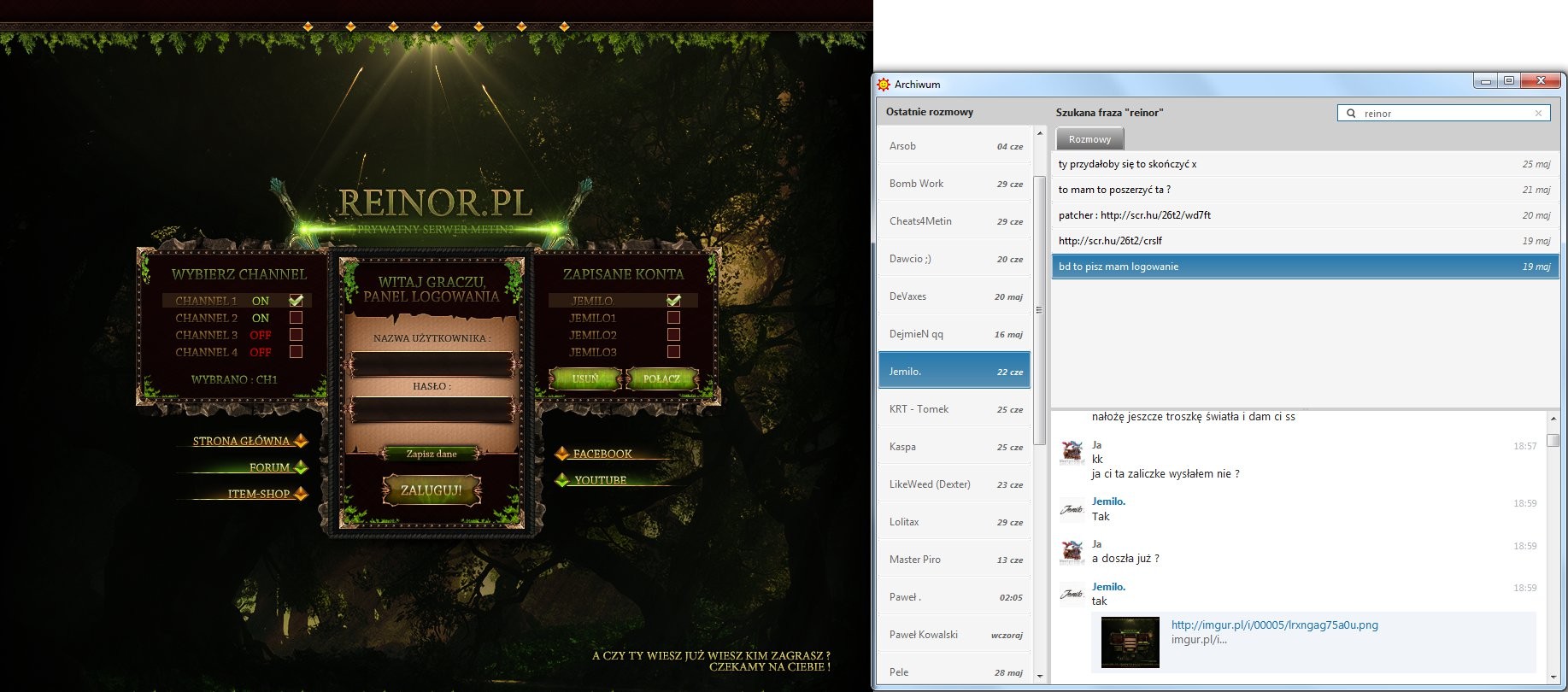Open the Master Piro conversation
The height and width of the screenshot is (692, 1568).
(x=954, y=560)
